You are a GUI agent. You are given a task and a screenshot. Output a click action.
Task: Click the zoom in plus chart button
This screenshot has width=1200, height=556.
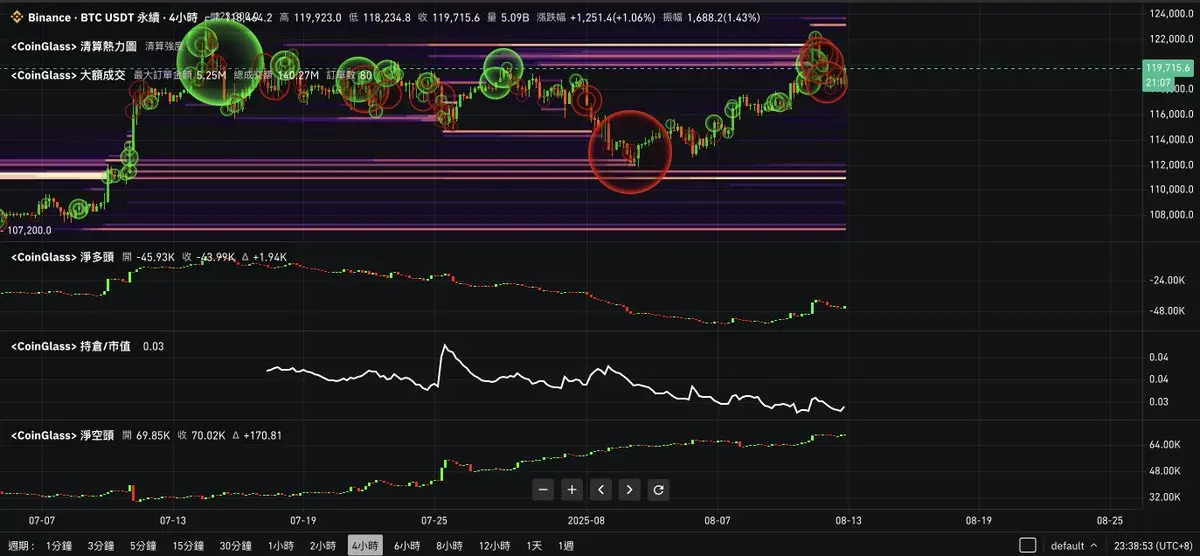pyautogui.click(x=572, y=490)
